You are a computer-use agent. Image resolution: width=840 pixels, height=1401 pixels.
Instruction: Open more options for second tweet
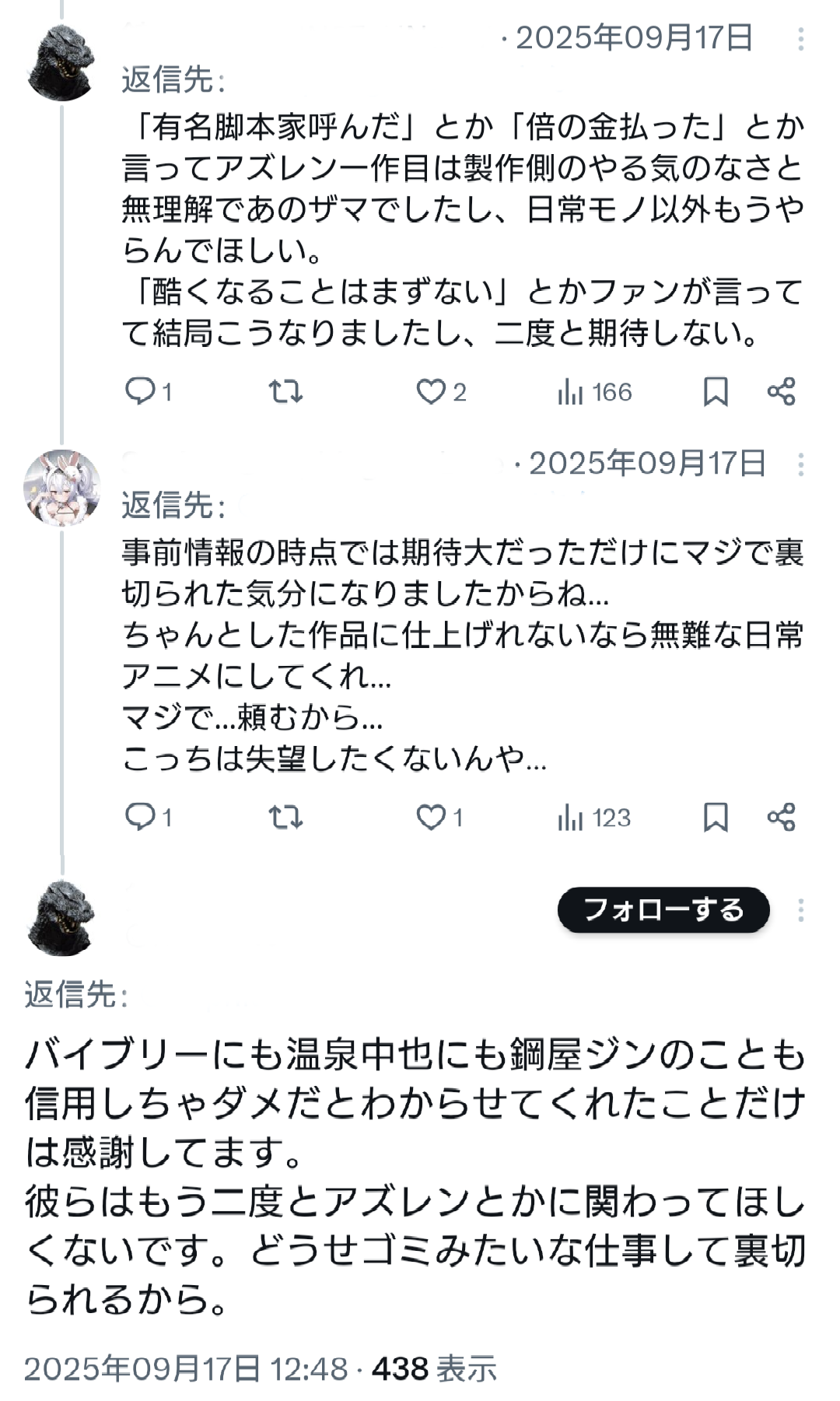(x=801, y=464)
